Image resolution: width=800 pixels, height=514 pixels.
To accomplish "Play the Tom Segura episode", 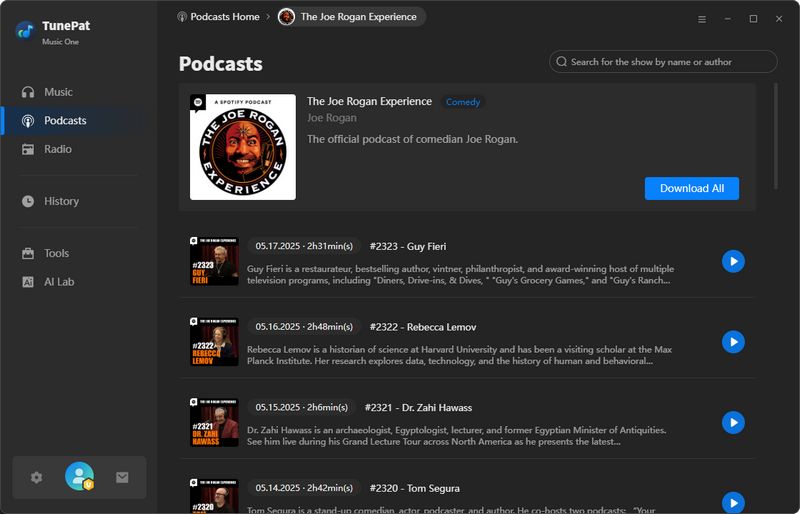I will point(733,502).
